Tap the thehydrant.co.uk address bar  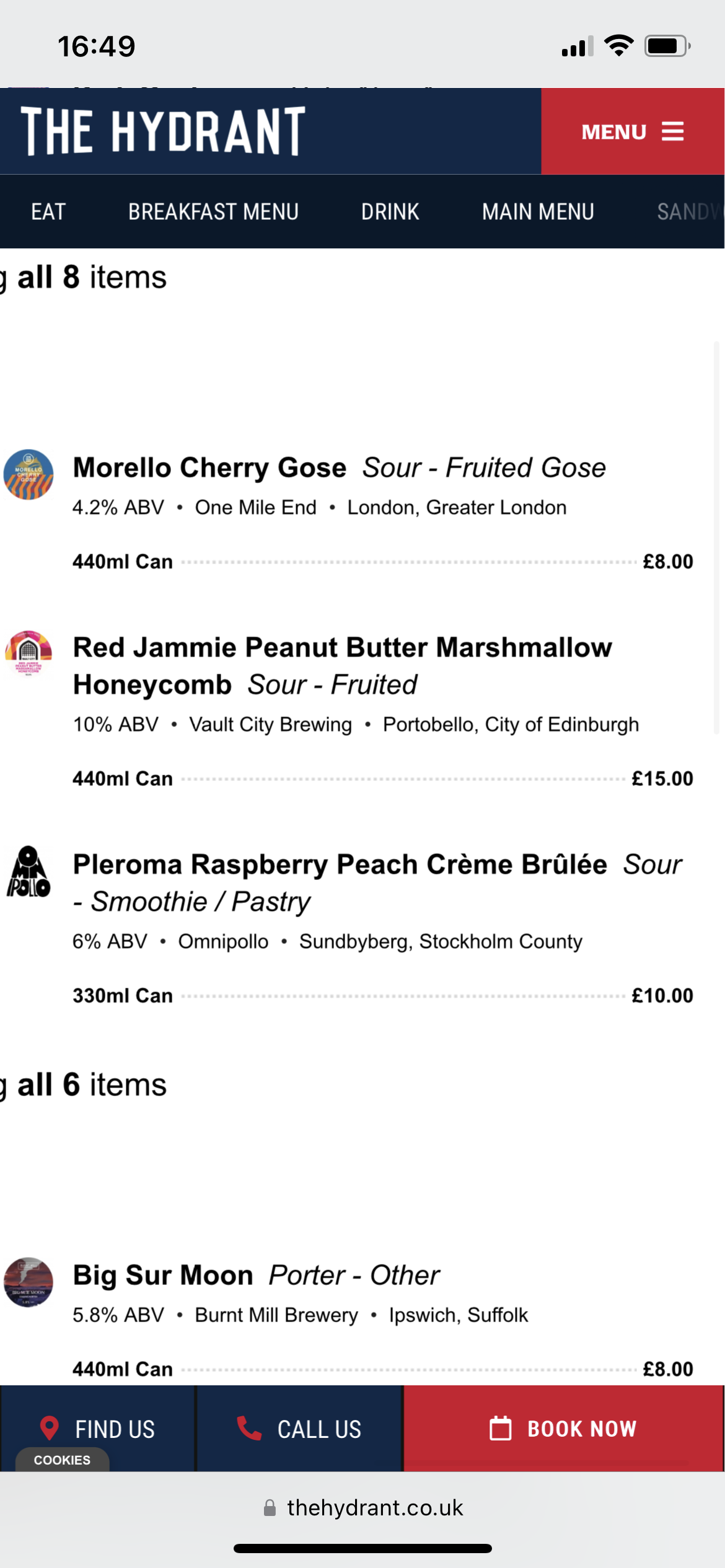coord(374,1508)
